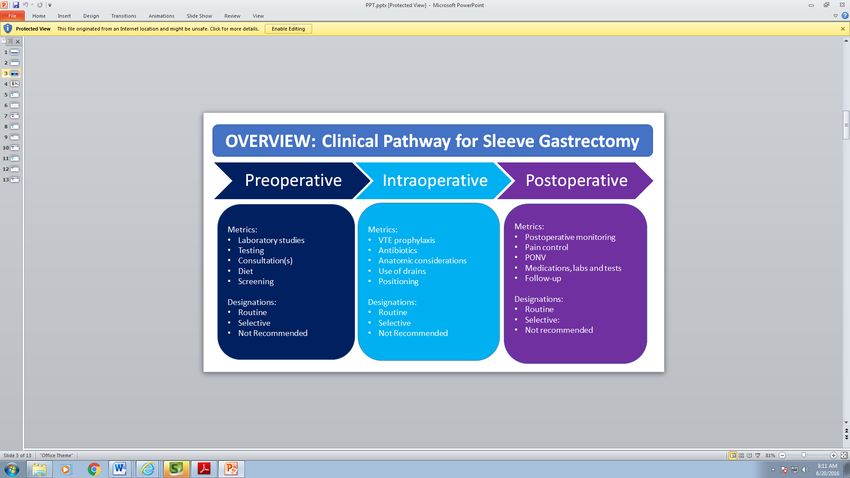Select slide 7 thumbnail
This screenshot has height=478, width=850.
click(x=15, y=116)
